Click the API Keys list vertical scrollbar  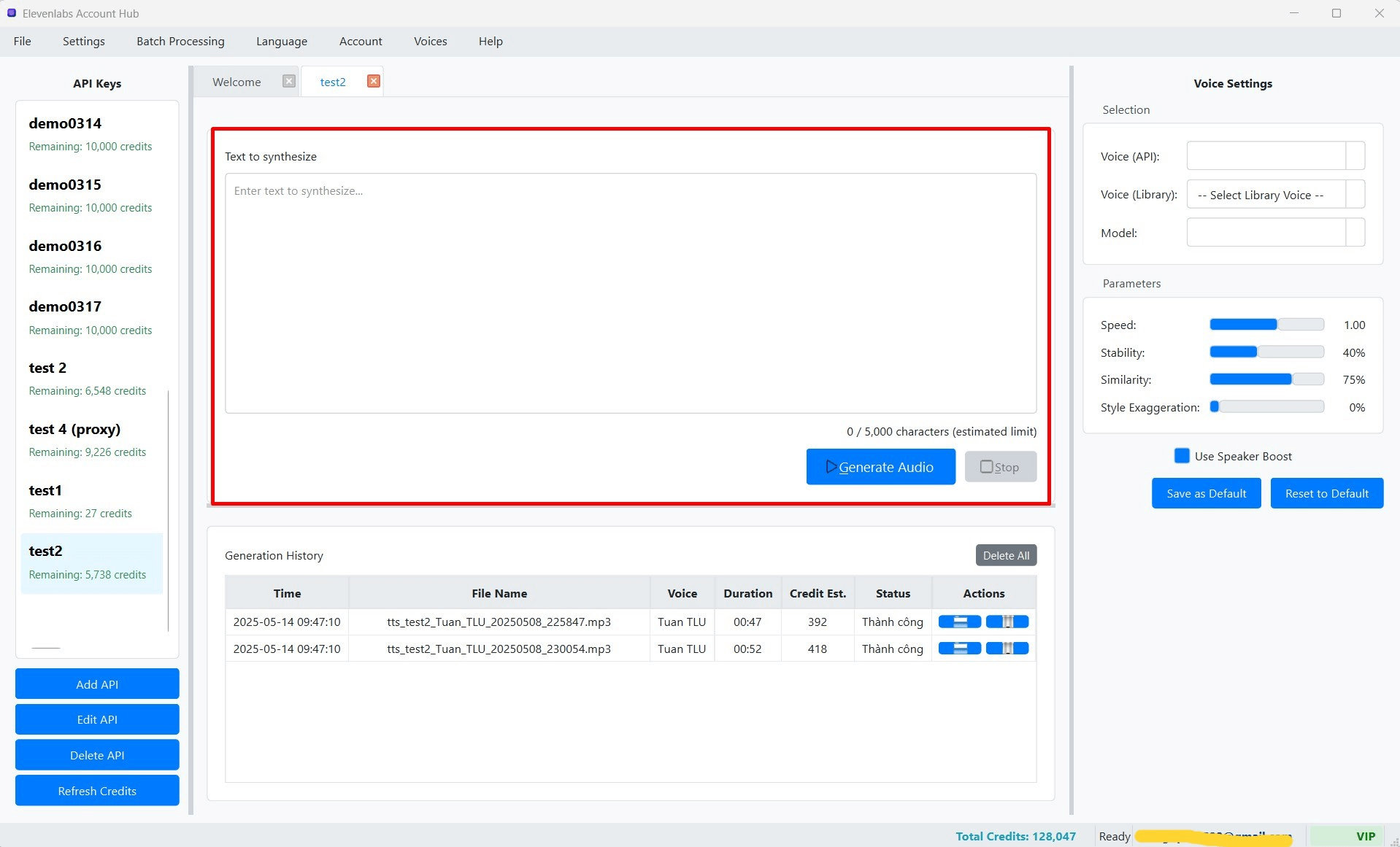(x=168, y=511)
